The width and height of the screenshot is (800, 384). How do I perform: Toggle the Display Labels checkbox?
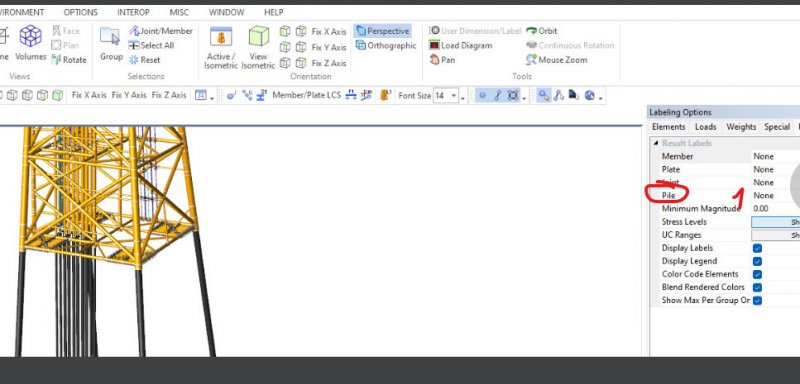point(757,248)
